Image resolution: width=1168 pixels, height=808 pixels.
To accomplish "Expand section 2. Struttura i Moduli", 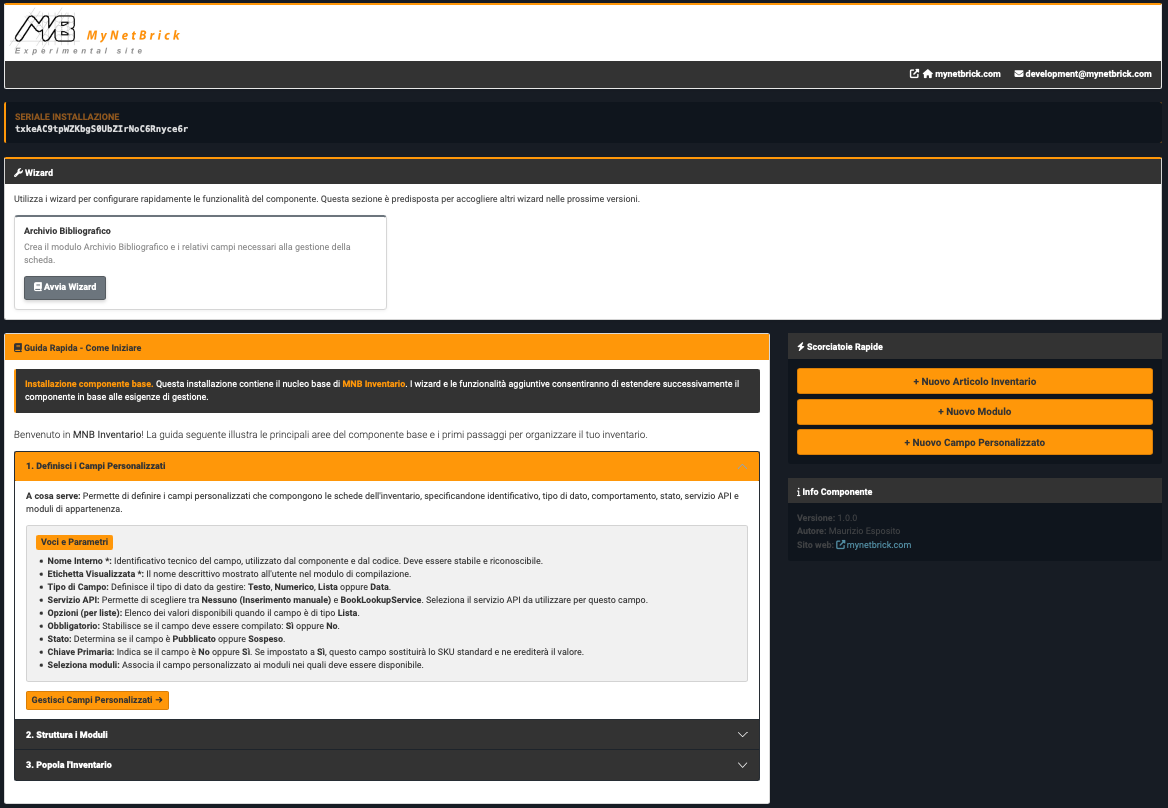I will coord(387,735).
